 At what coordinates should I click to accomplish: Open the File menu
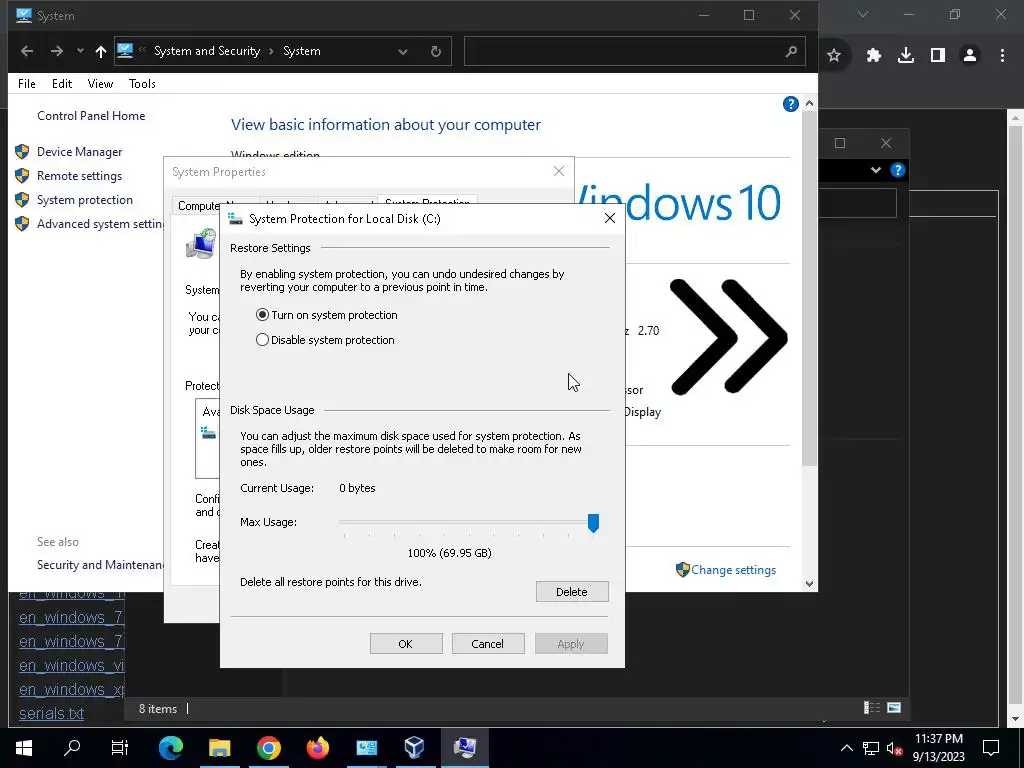tap(27, 84)
